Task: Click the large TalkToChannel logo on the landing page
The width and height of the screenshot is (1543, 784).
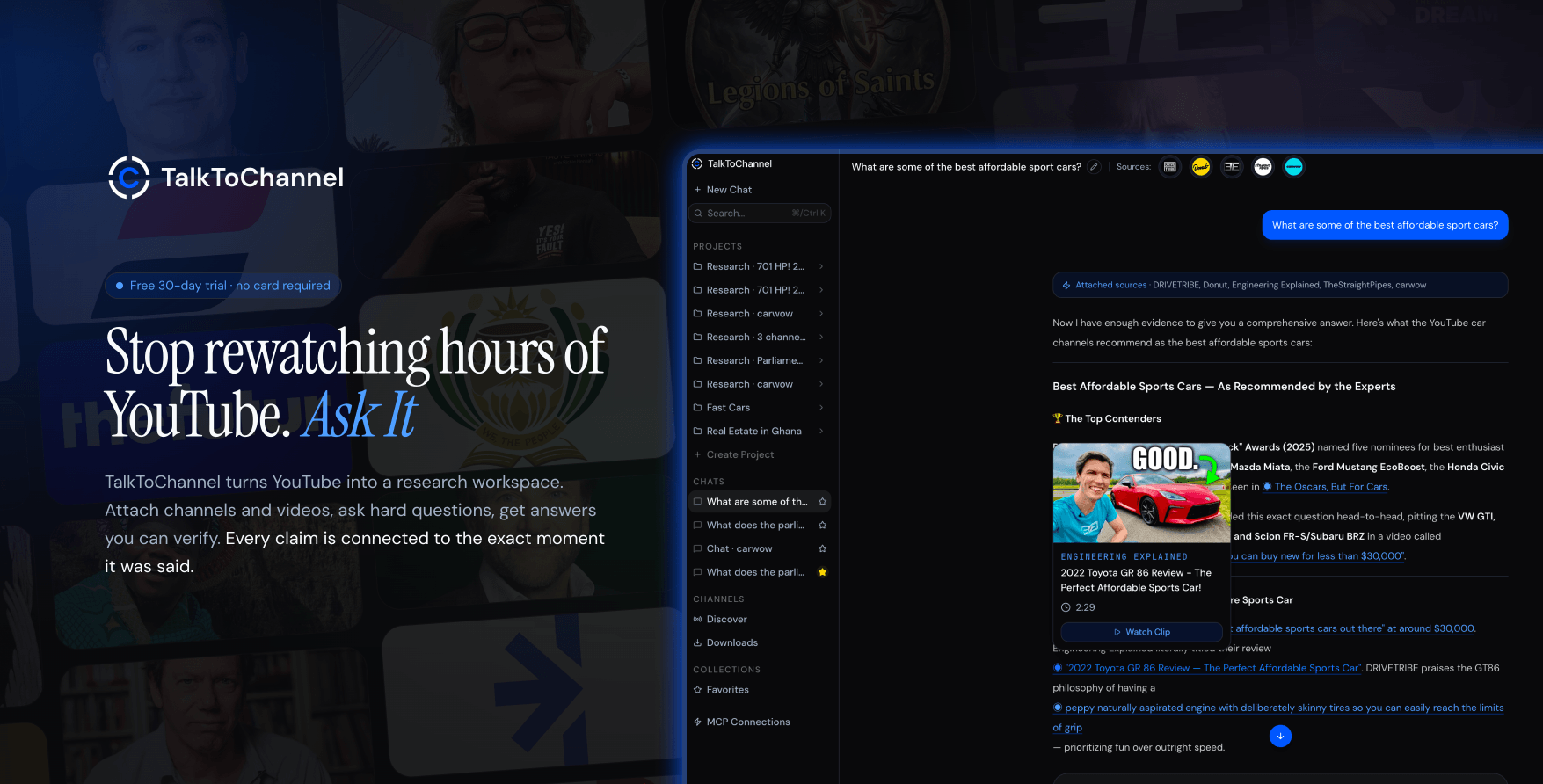Action: pos(226,178)
